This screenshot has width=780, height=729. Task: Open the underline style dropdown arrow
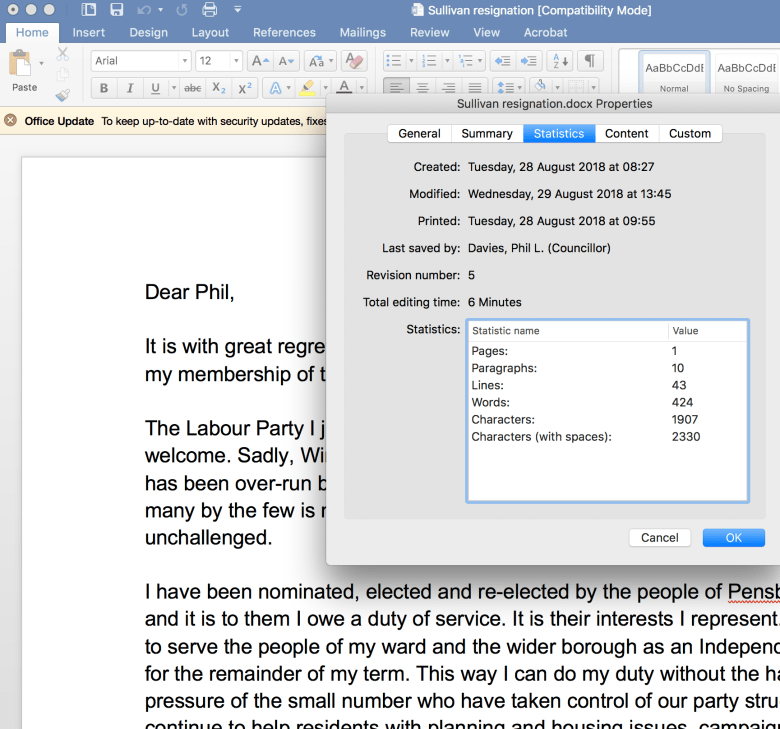tap(174, 88)
